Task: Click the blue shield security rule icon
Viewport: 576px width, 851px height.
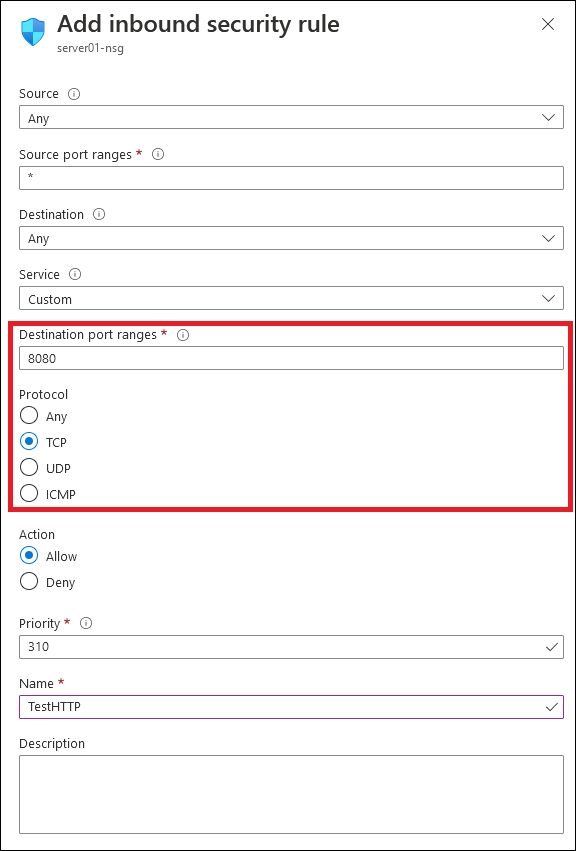Action: click(x=34, y=32)
